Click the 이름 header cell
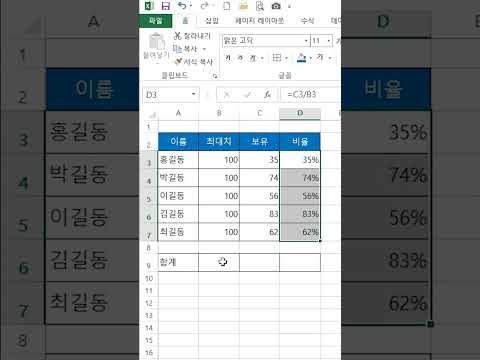480x360 pixels. 178,141
